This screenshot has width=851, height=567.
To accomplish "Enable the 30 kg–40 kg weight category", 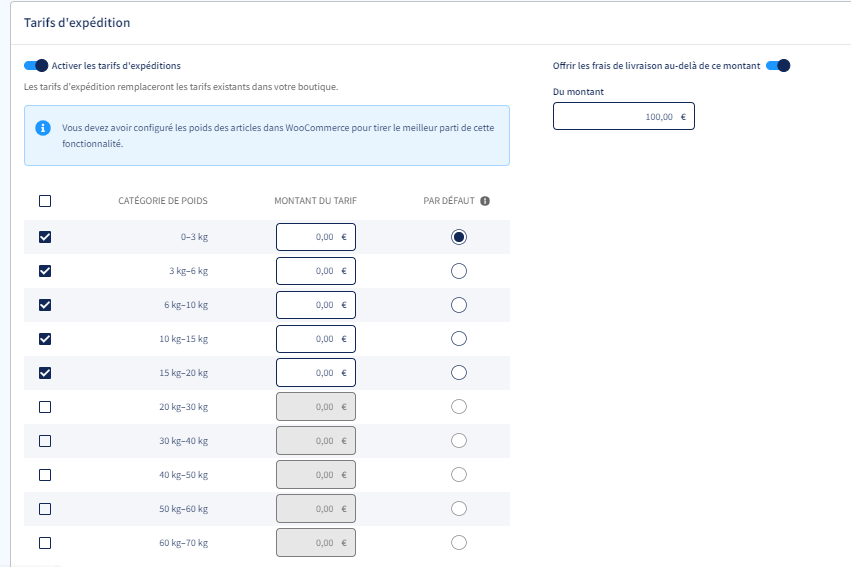I will 45,441.
